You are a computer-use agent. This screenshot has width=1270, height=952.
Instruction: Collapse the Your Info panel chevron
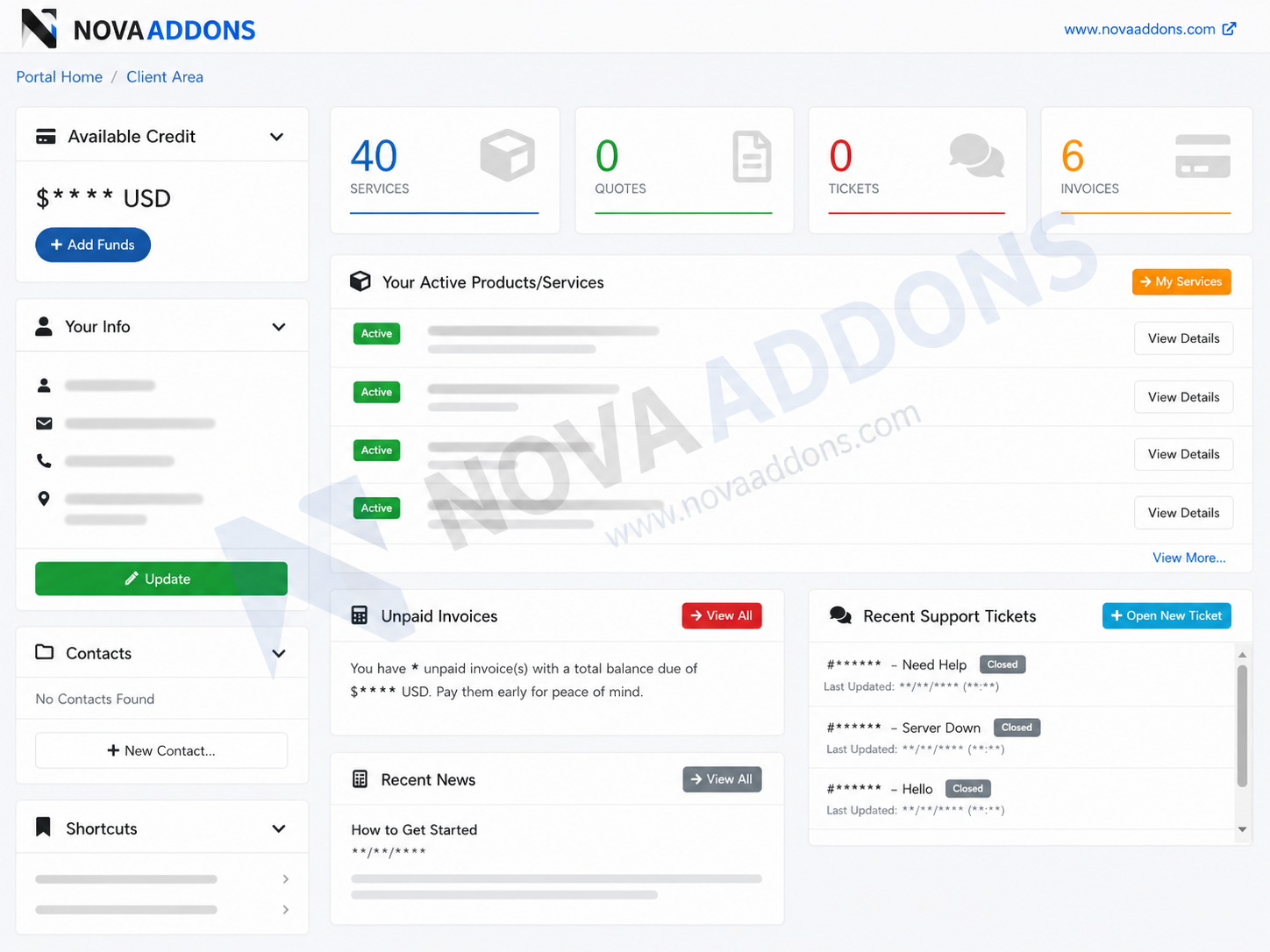(279, 327)
